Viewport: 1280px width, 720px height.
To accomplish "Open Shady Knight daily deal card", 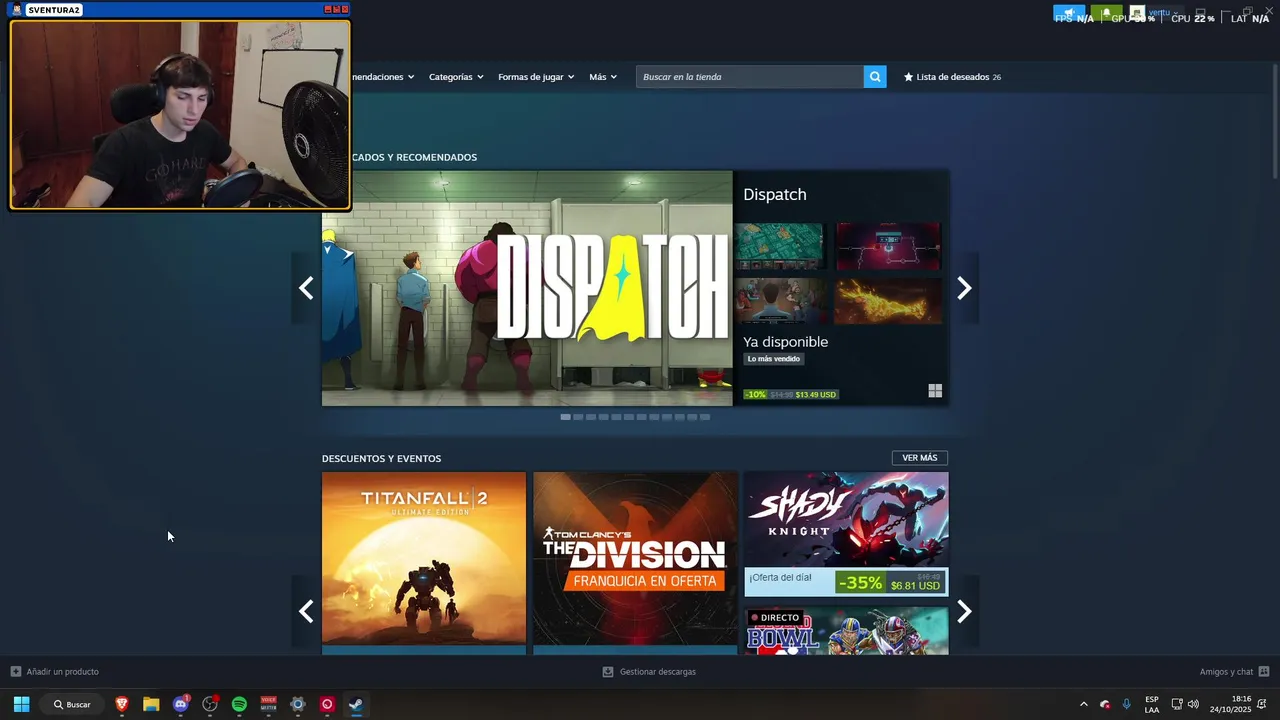I will pyautogui.click(x=846, y=534).
